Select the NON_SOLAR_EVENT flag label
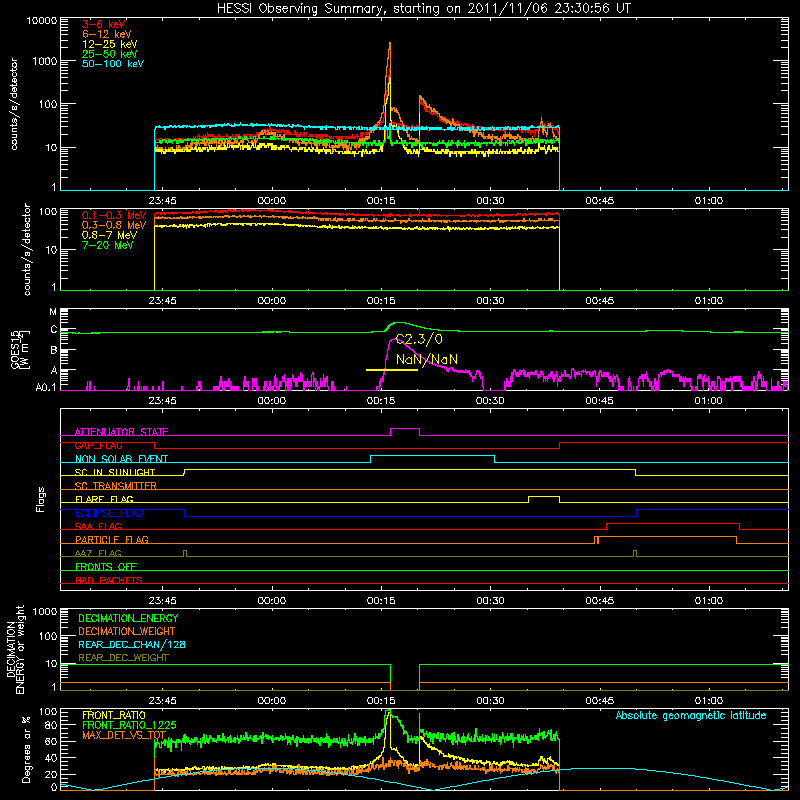Viewport: 800px width, 800px height. 121,459
